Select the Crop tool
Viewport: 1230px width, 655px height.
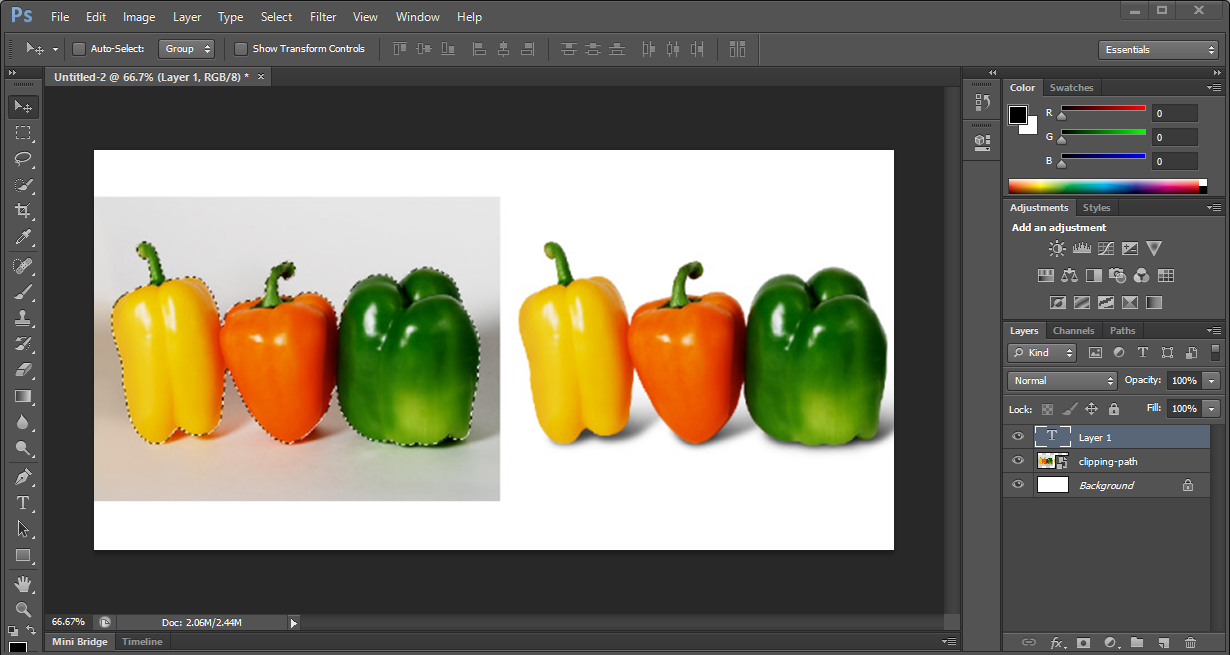click(24, 211)
